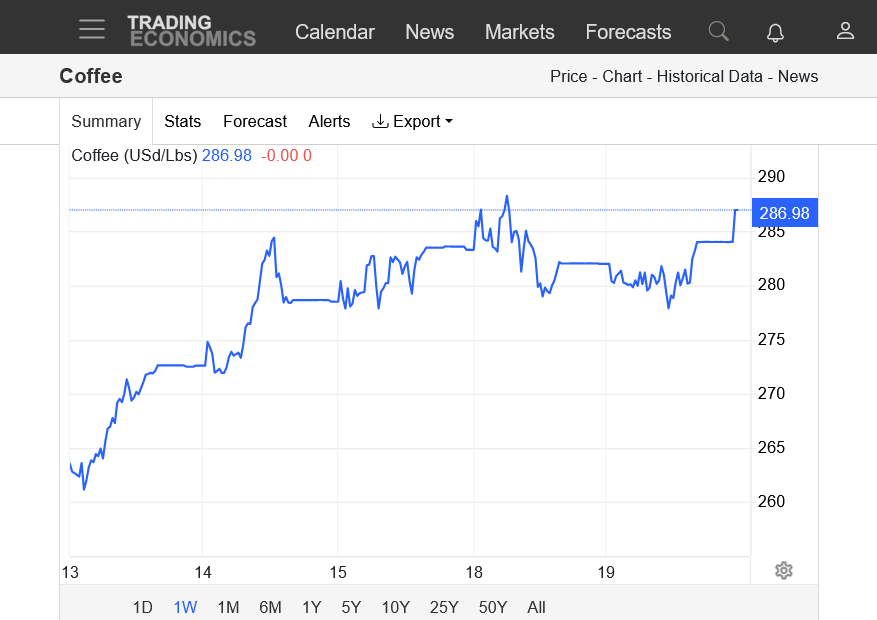This screenshot has width=877, height=620.
Task: Select the 1D time range
Action: point(143,607)
